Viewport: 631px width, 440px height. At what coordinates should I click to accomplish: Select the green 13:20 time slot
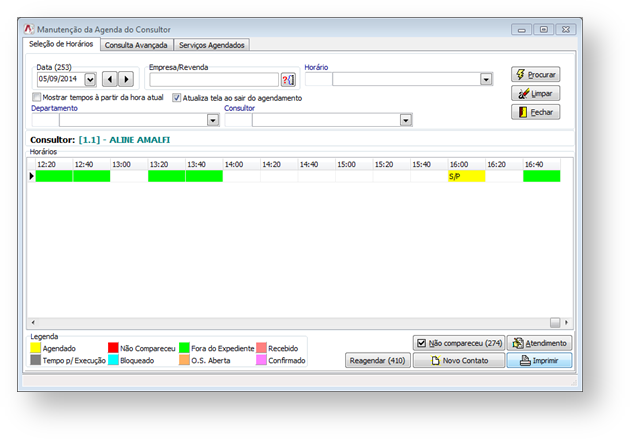pyautogui.click(x=167, y=176)
